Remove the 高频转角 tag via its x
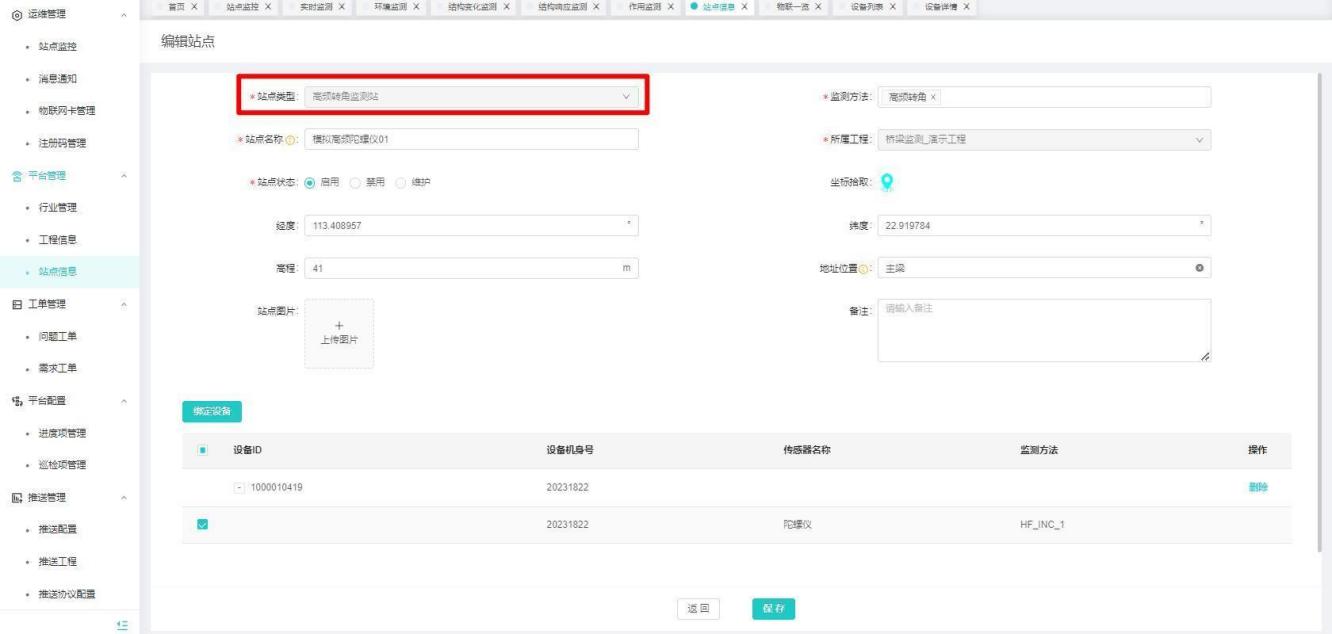The height and width of the screenshot is (634, 1332). click(x=933, y=96)
